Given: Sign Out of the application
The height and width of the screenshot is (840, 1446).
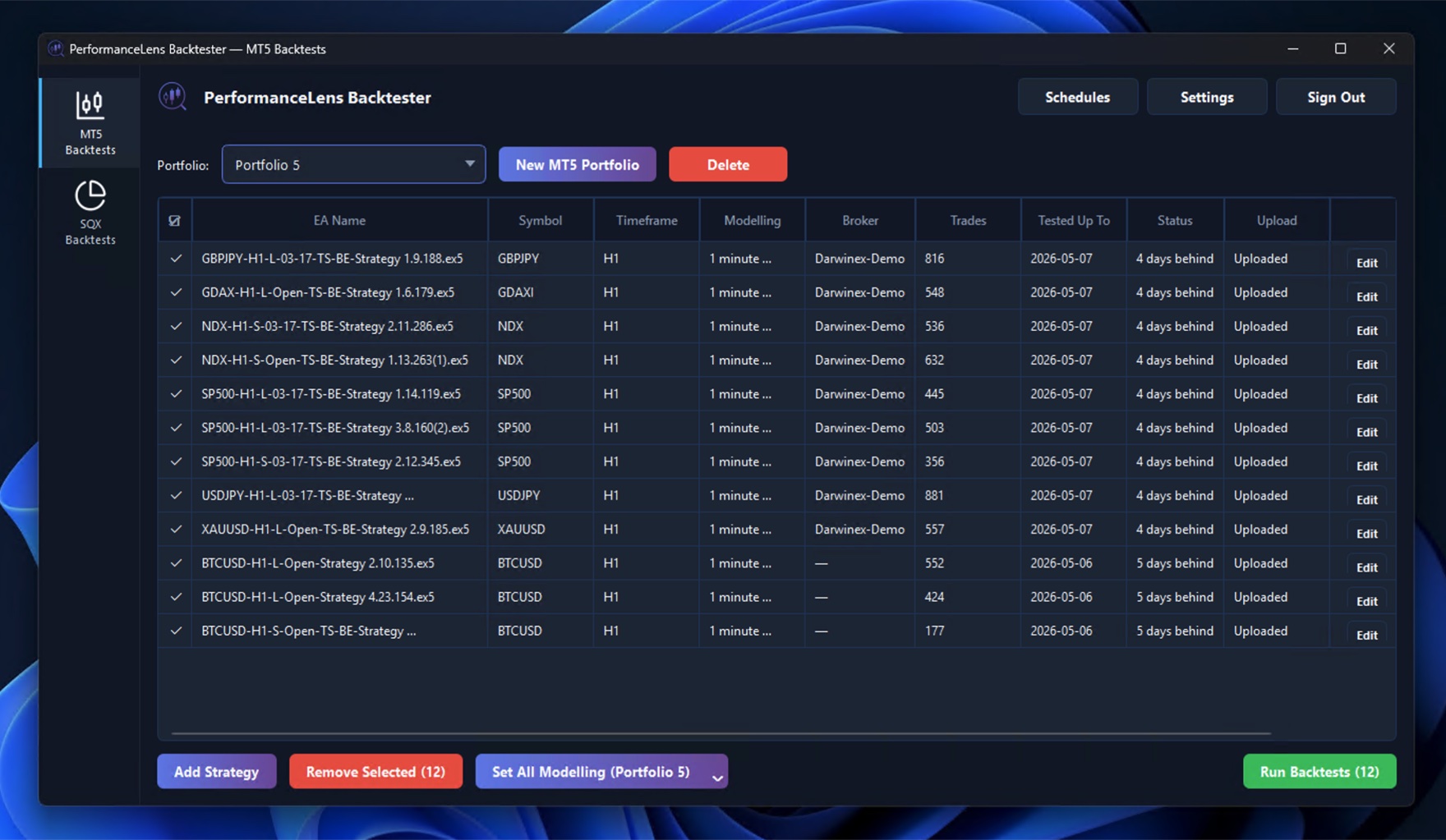Looking at the screenshot, I should pos(1335,97).
